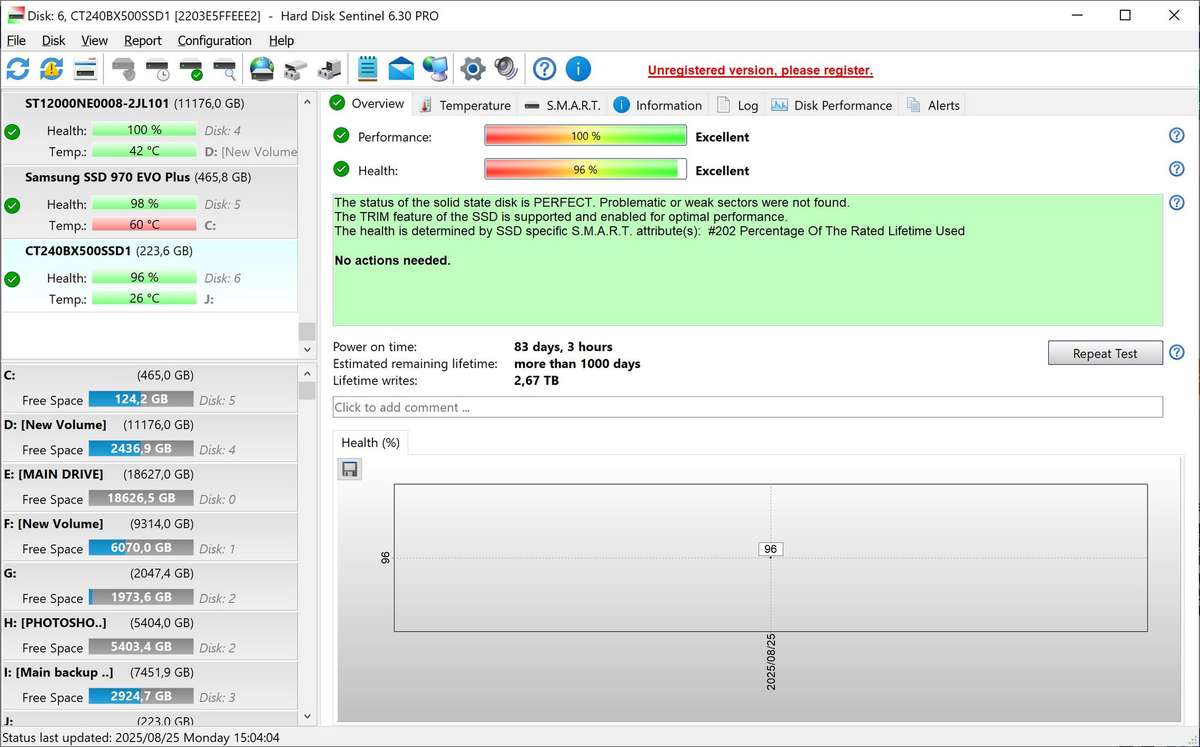1200x747 pixels.
Task: Click the blue refresh arrows toolbar icon
Action: (x=18, y=69)
